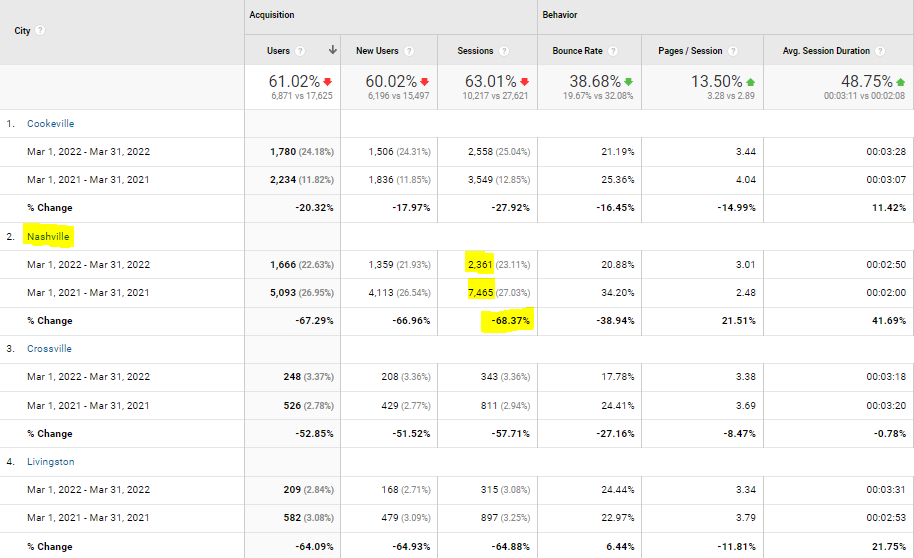Click Livingston bounce rate change 6.44%

coord(620,547)
